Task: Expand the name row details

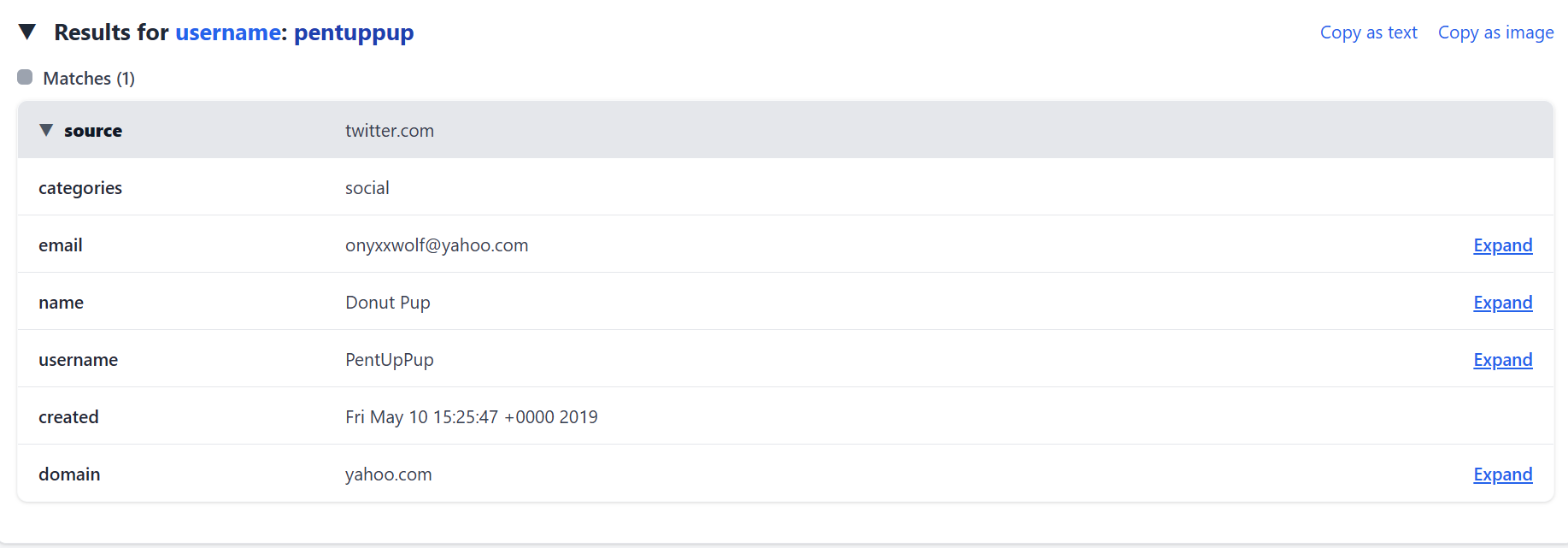Action: [x=1502, y=303]
